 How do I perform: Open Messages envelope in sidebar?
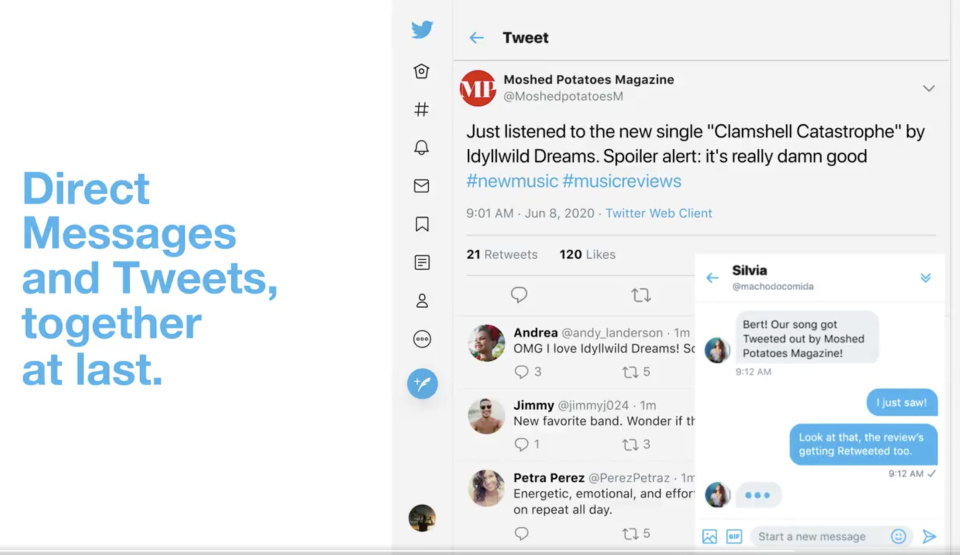click(422, 186)
